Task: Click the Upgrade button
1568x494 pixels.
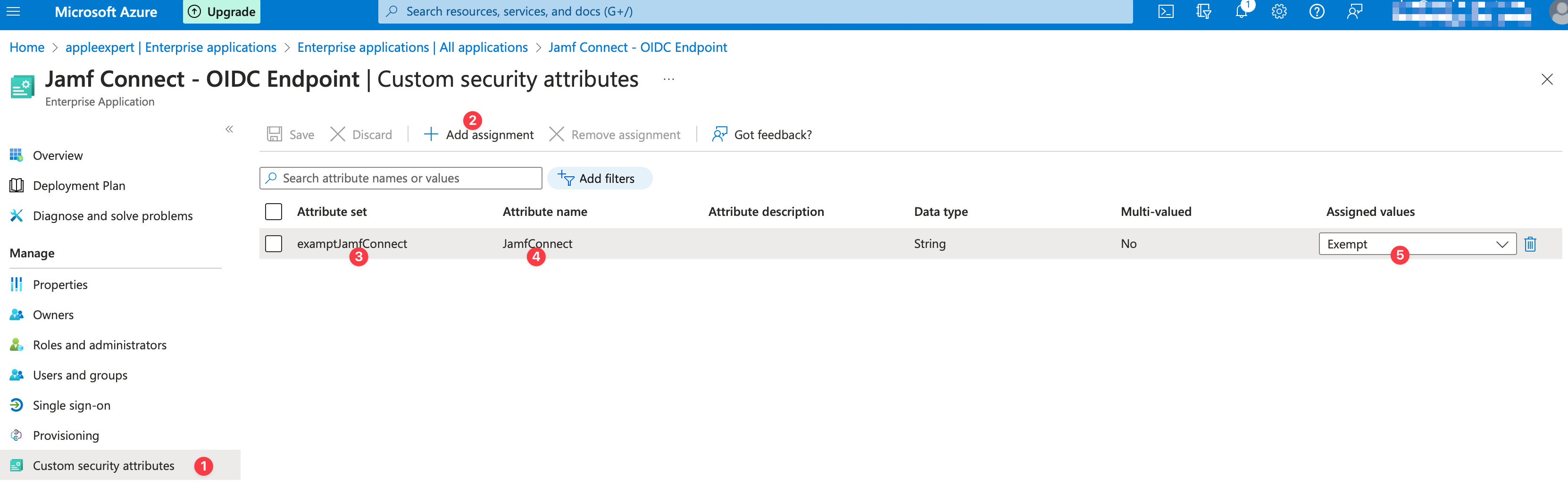Action: coord(222,12)
